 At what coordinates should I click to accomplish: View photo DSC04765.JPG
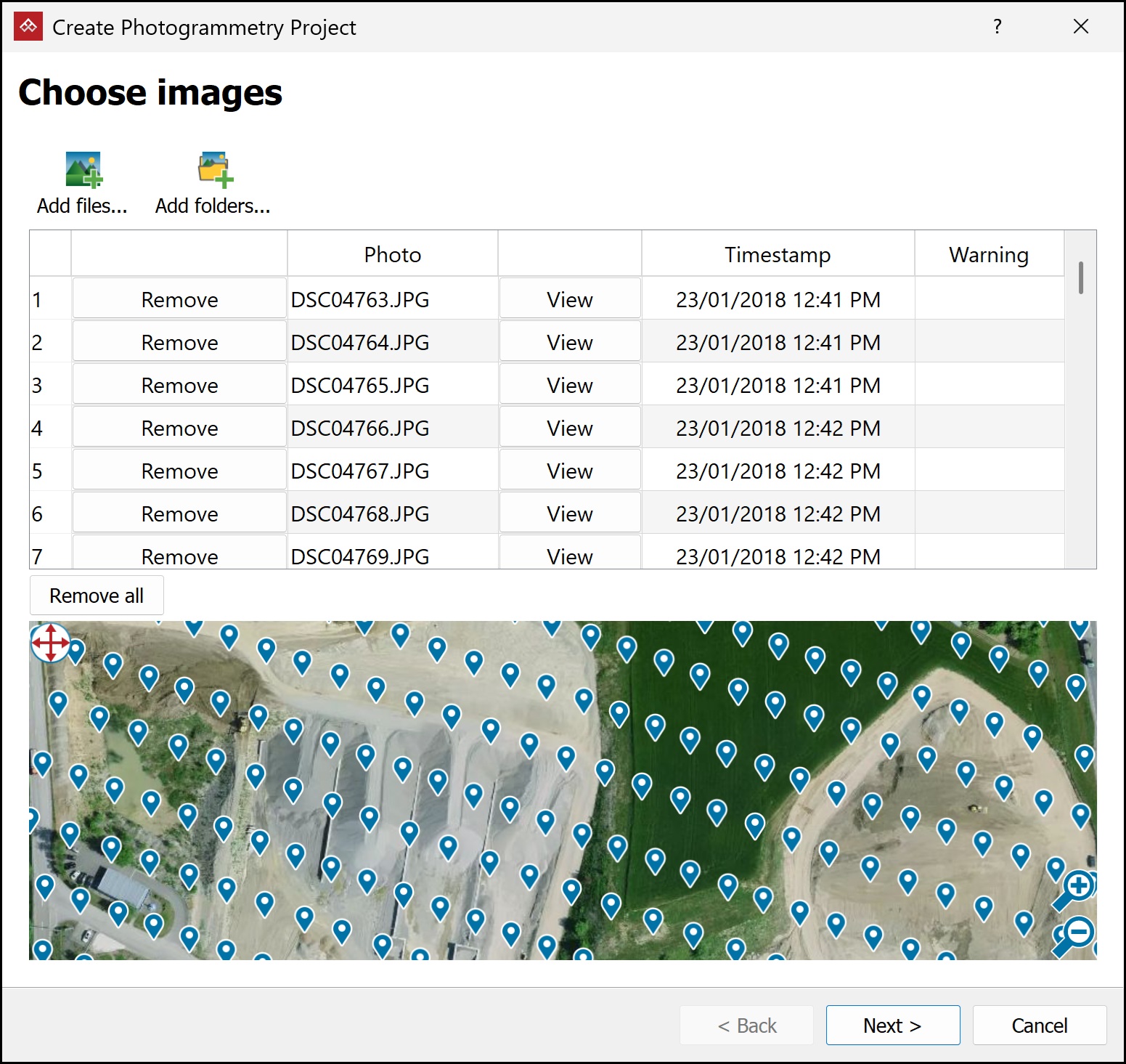[x=569, y=385]
